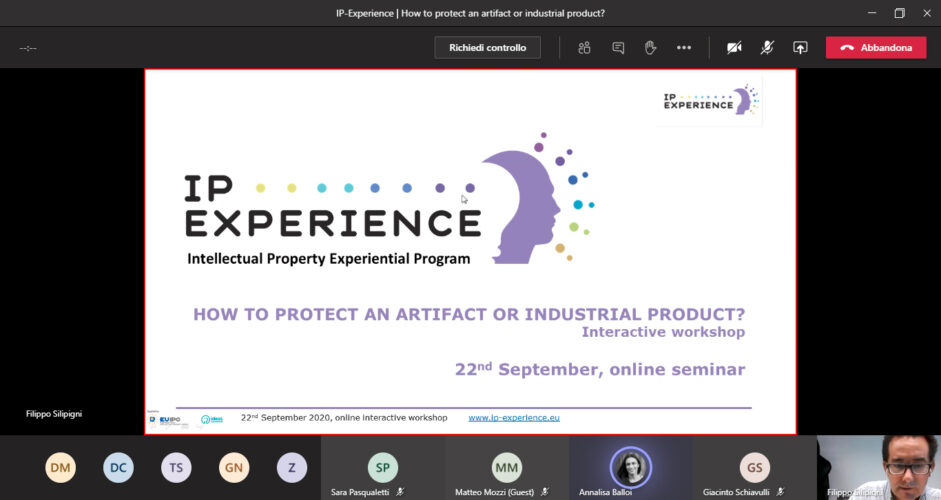Click the window title text
941x500 pixels.
(470, 13)
